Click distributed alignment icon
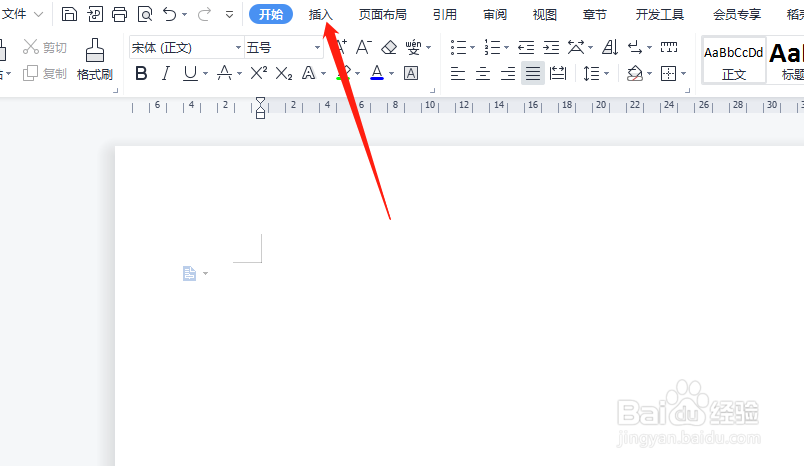Image resolution: width=804 pixels, height=466 pixels. tap(557, 74)
